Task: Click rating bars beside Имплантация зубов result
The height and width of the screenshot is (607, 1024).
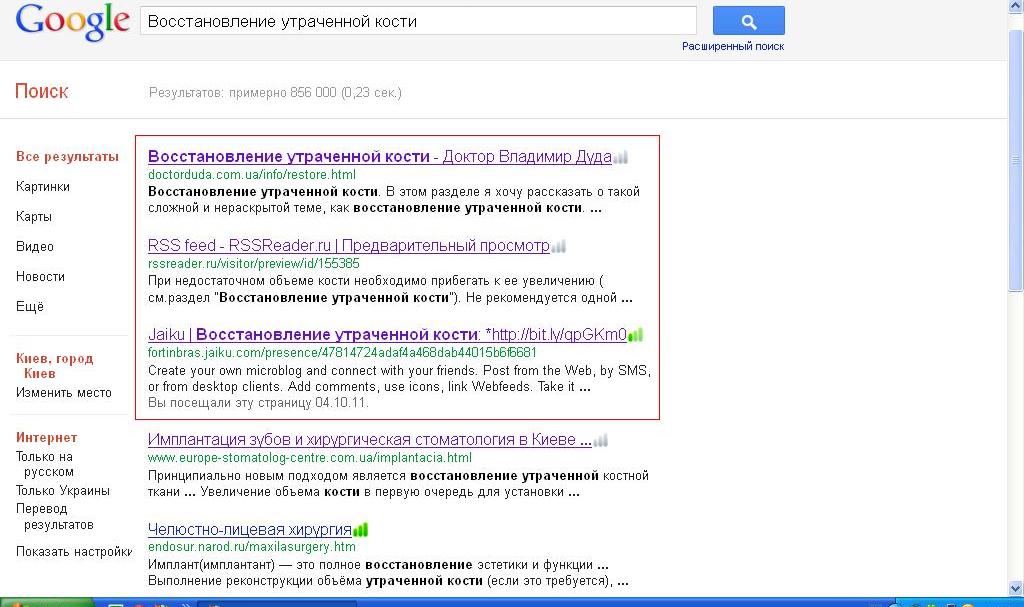Action: coord(600,440)
